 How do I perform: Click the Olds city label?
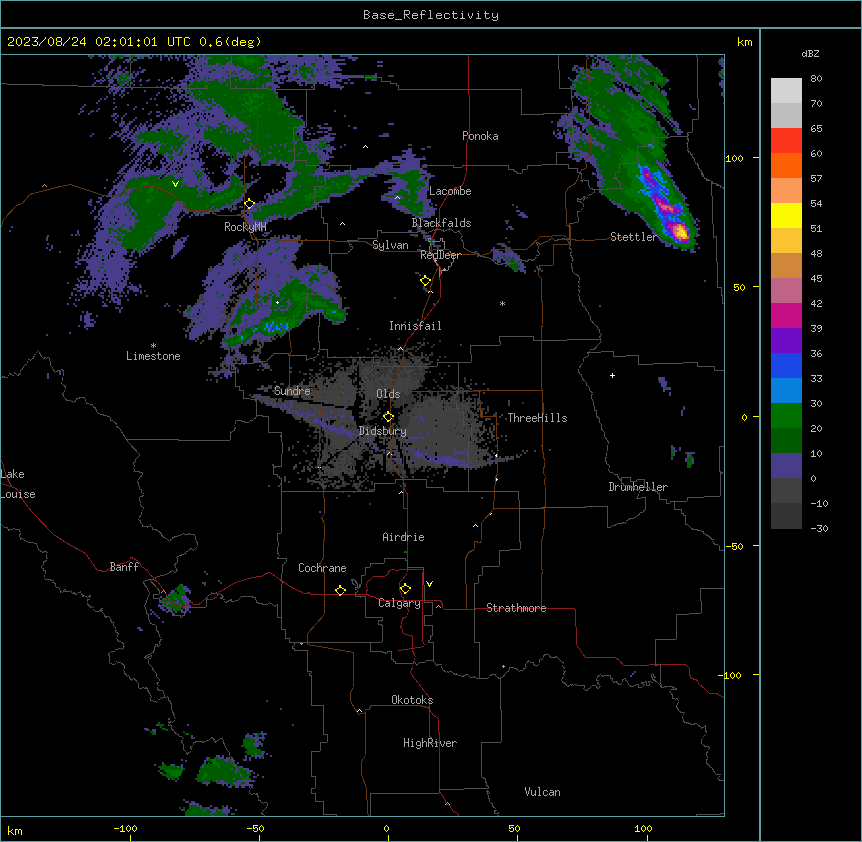pos(388,394)
